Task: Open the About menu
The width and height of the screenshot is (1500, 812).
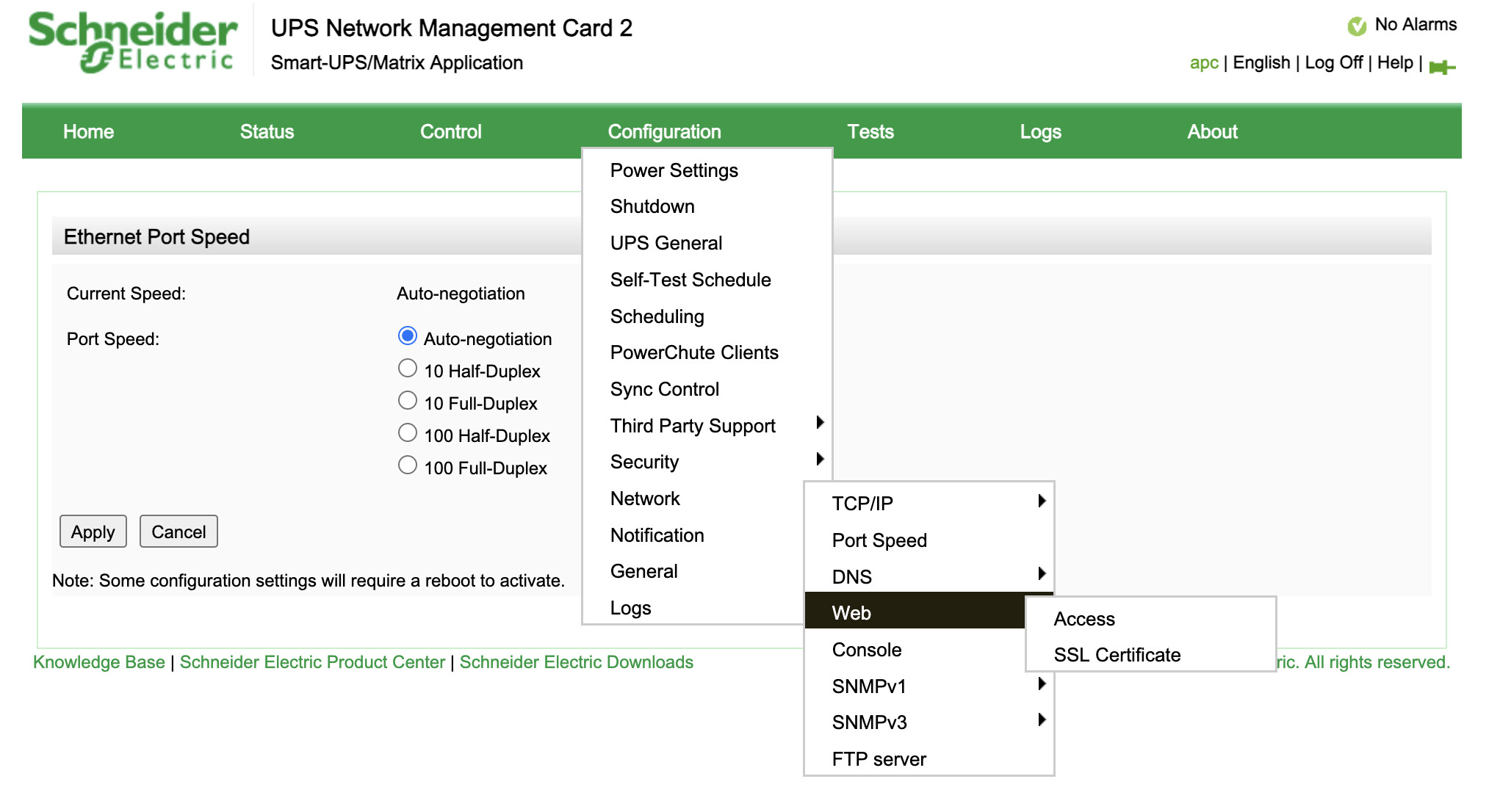Action: click(1212, 132)
